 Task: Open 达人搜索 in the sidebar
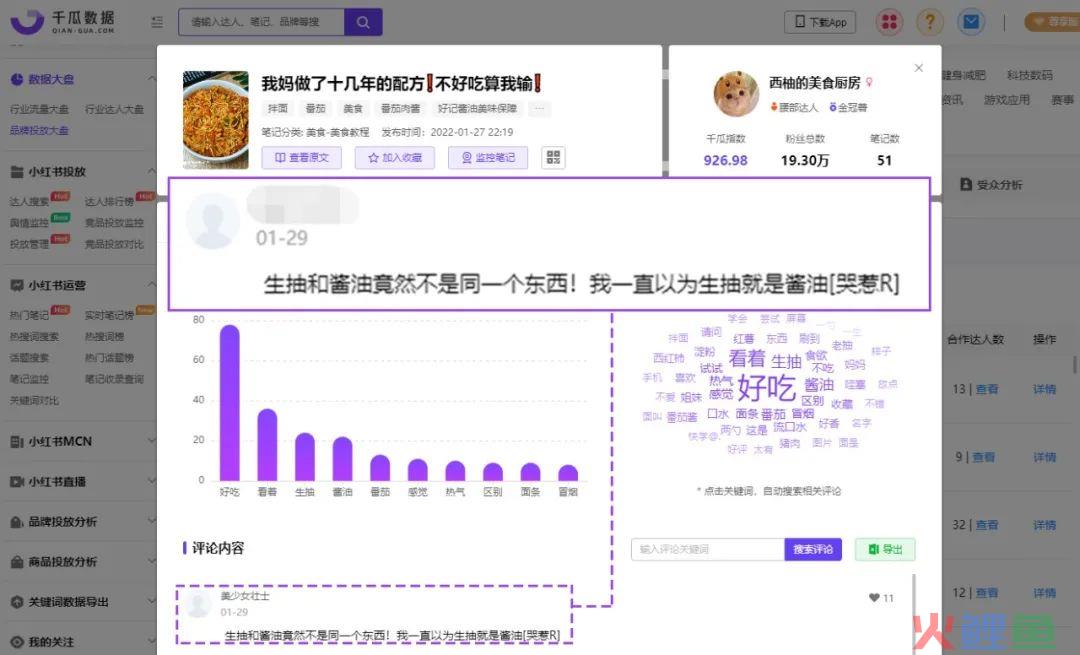tap(30, 202)
